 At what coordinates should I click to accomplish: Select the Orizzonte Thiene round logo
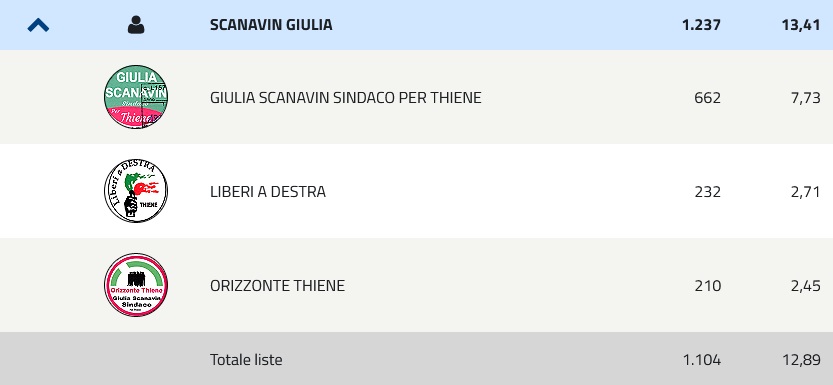point(136,285)
